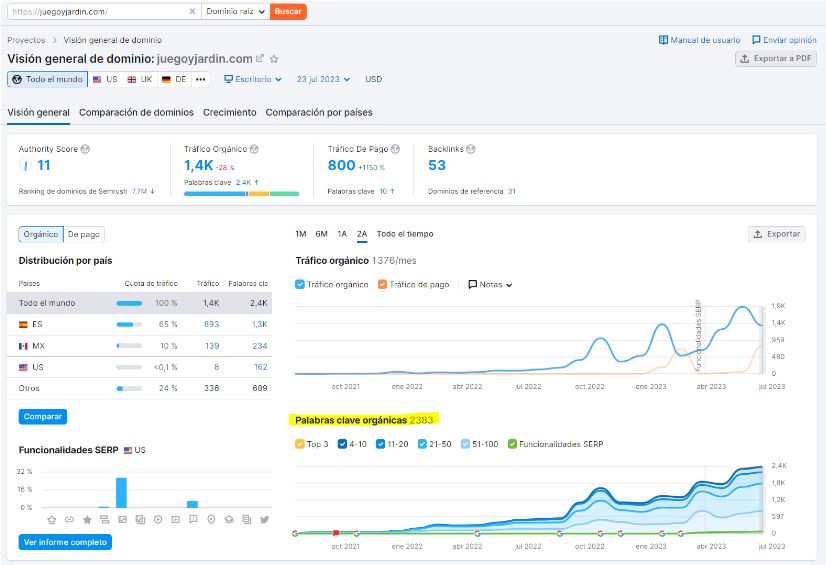Click the star reviews SERP icon

pyautogui.click(x=87, y=520)
